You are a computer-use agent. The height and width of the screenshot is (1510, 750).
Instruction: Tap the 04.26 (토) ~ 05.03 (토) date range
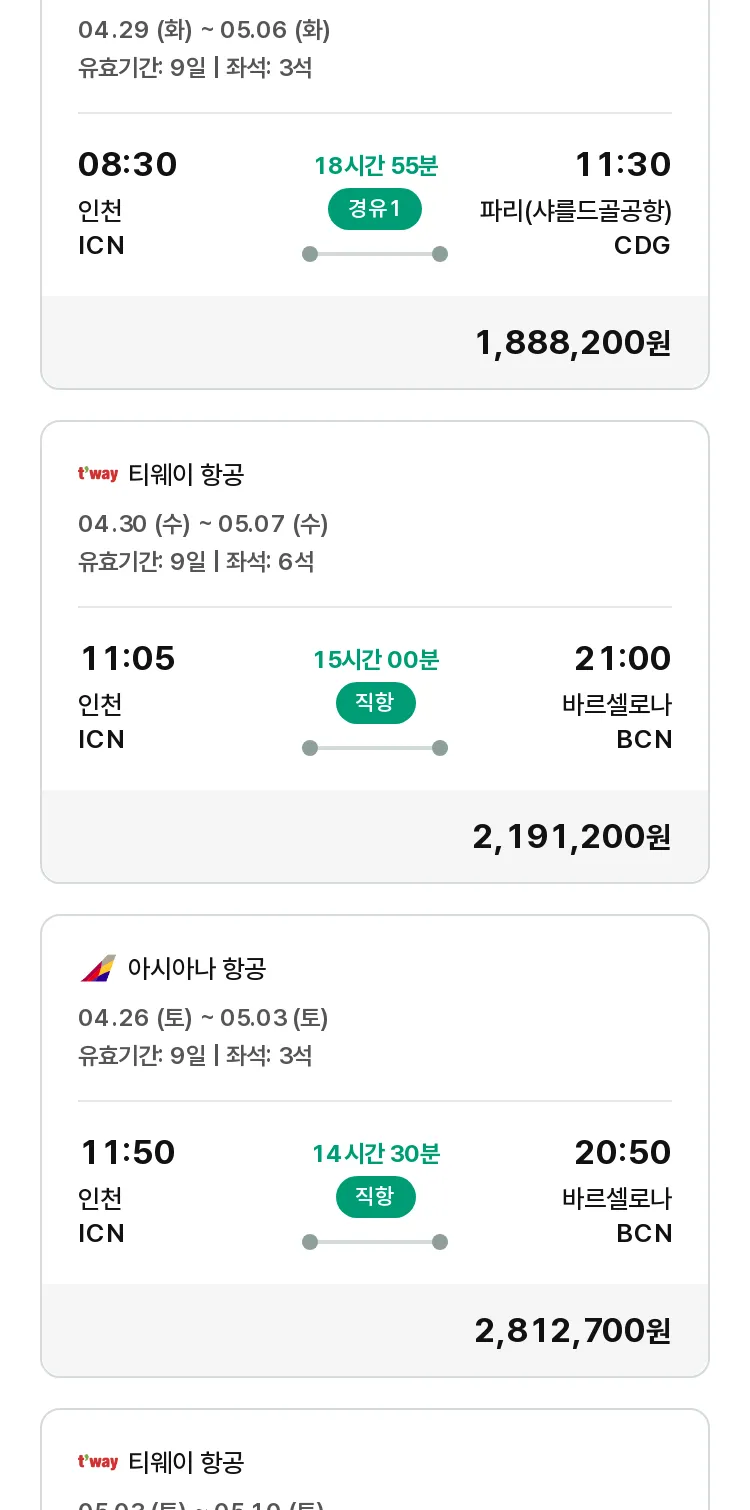[x=203, y=1018]
